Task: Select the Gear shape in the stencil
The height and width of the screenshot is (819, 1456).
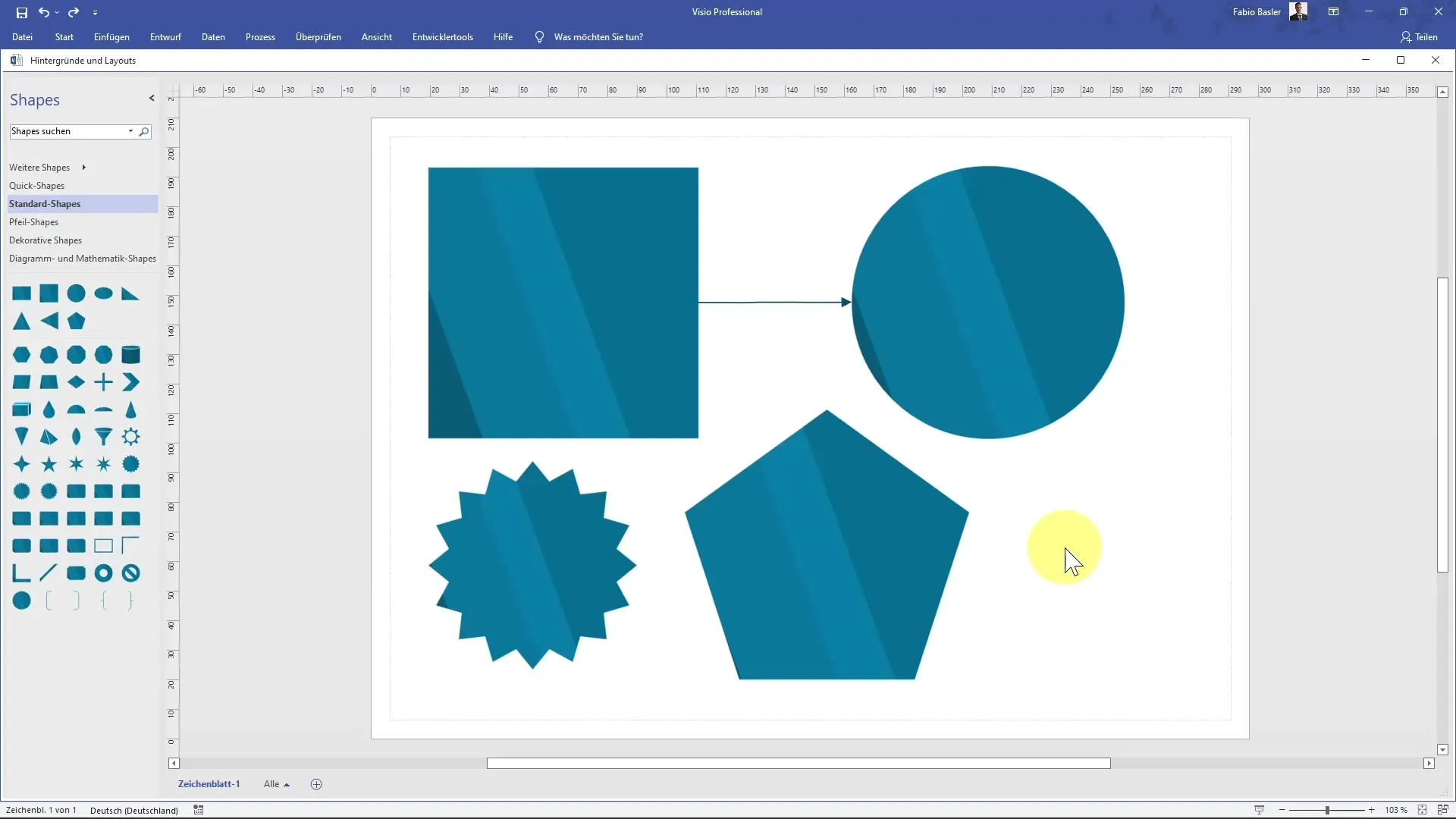Action: point(130,437)
